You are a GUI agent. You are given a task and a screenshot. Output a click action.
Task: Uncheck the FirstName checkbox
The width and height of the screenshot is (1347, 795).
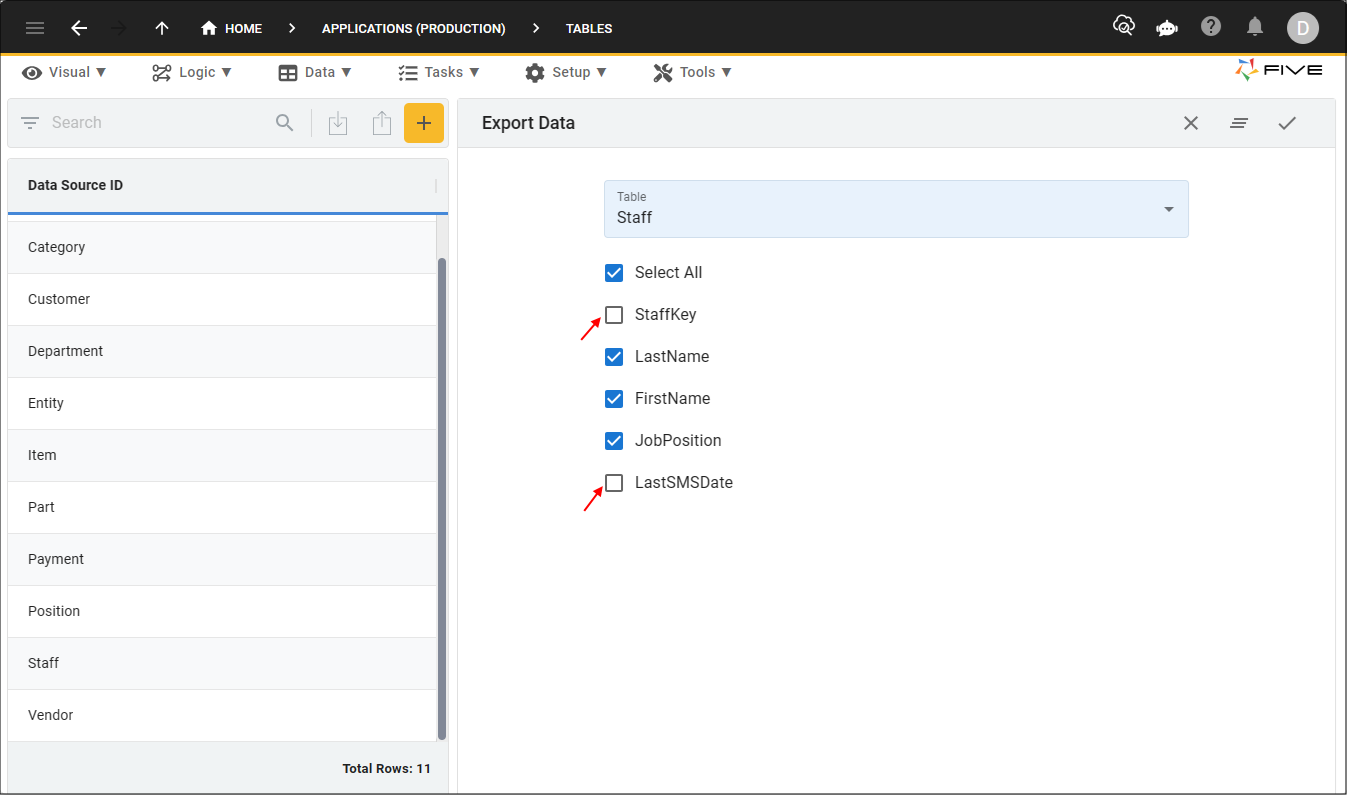click(614, 399)
